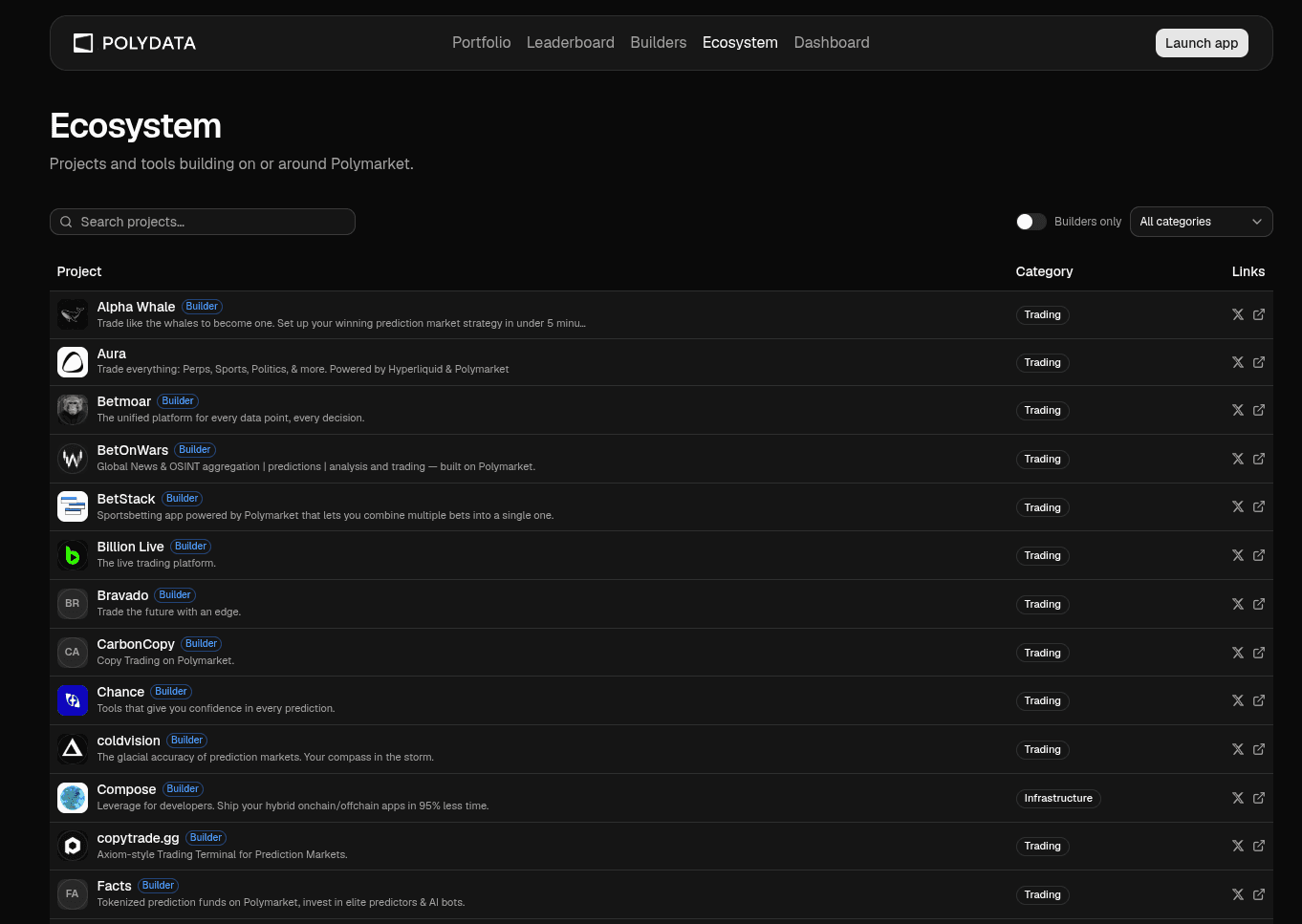Open the POLYDATA brand name

(x=149, y=43)
